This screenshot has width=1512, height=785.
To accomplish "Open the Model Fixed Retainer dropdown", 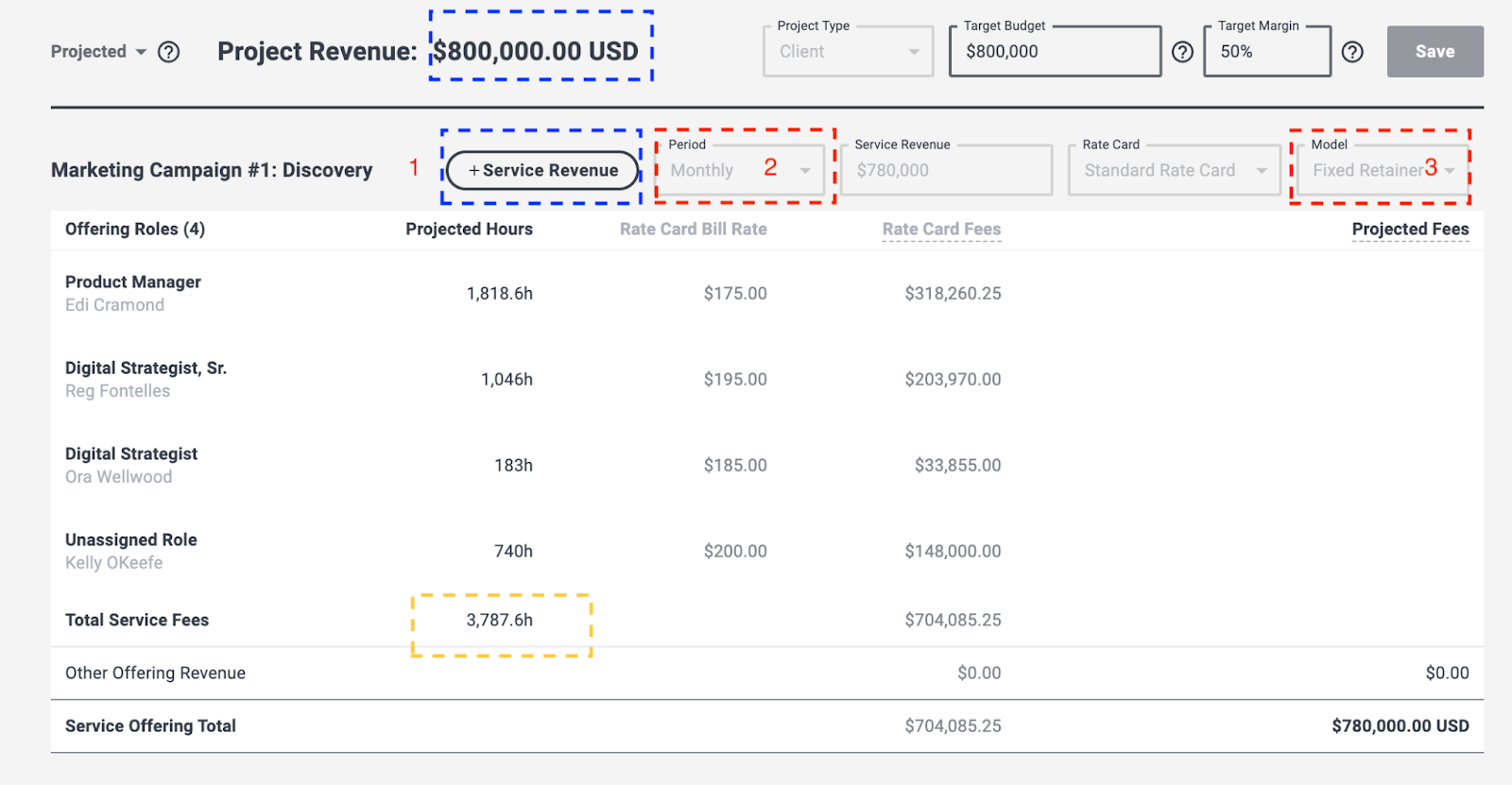I will [1382, 171].
